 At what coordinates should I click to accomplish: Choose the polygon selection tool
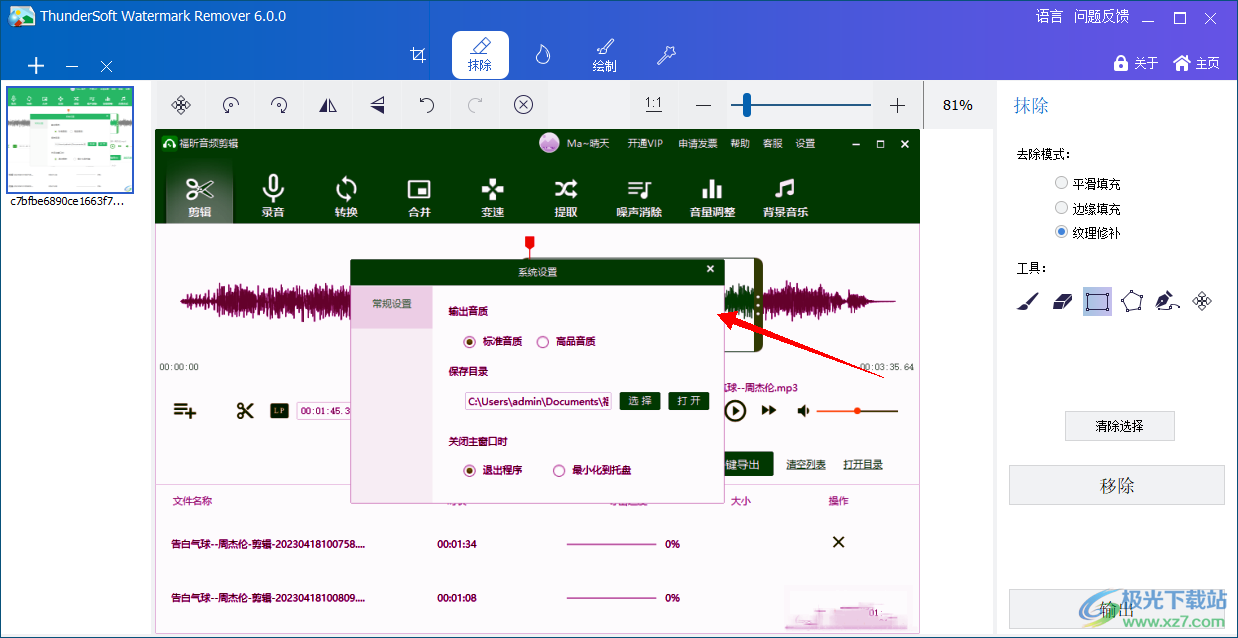pos(1132,301)
